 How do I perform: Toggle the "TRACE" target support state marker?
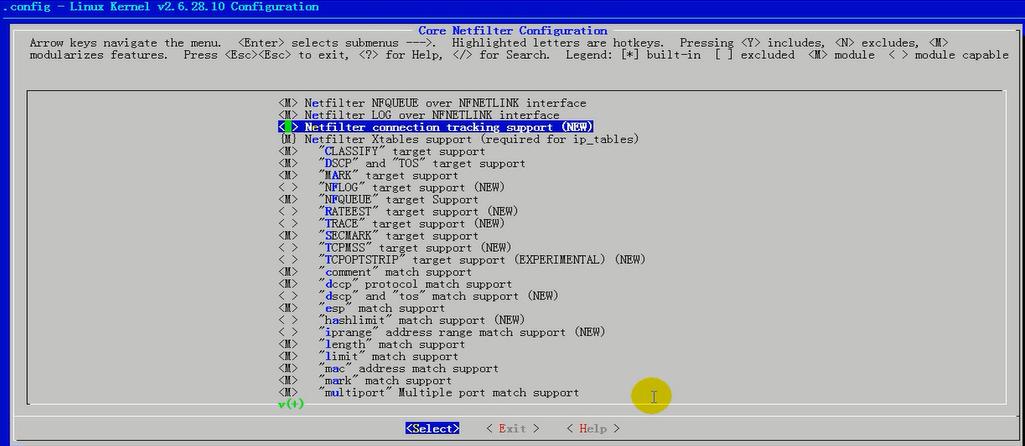(288, 224)
